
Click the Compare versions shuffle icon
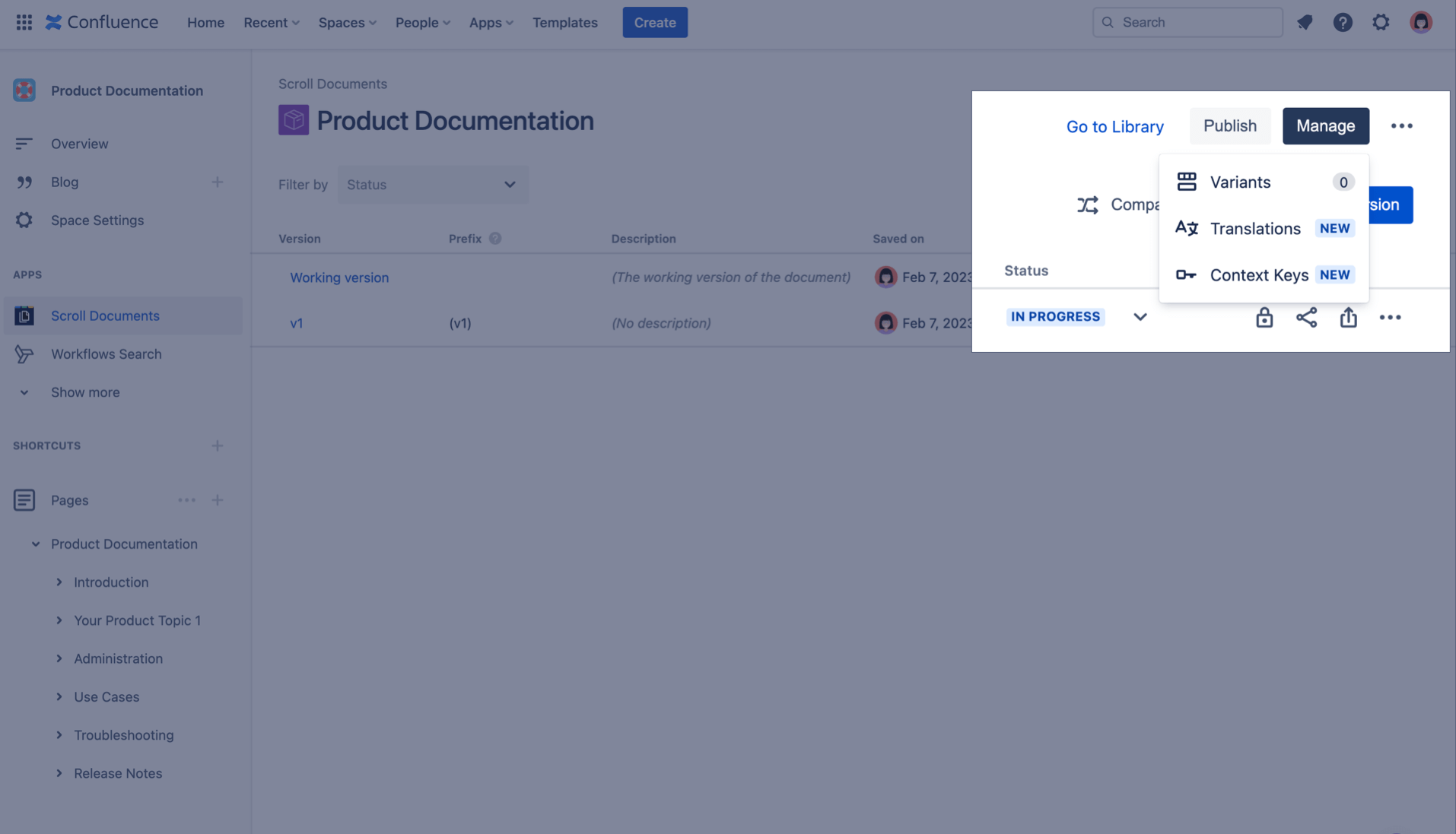[x=1088, y=205]
